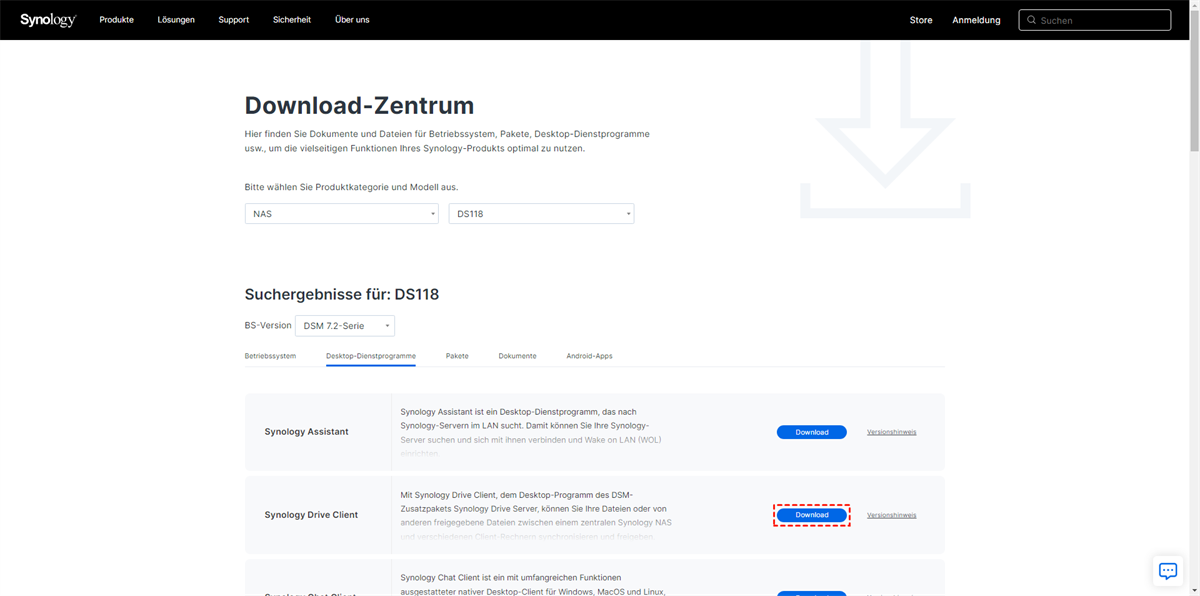Select the Dokumente tab

coord(517,356)
